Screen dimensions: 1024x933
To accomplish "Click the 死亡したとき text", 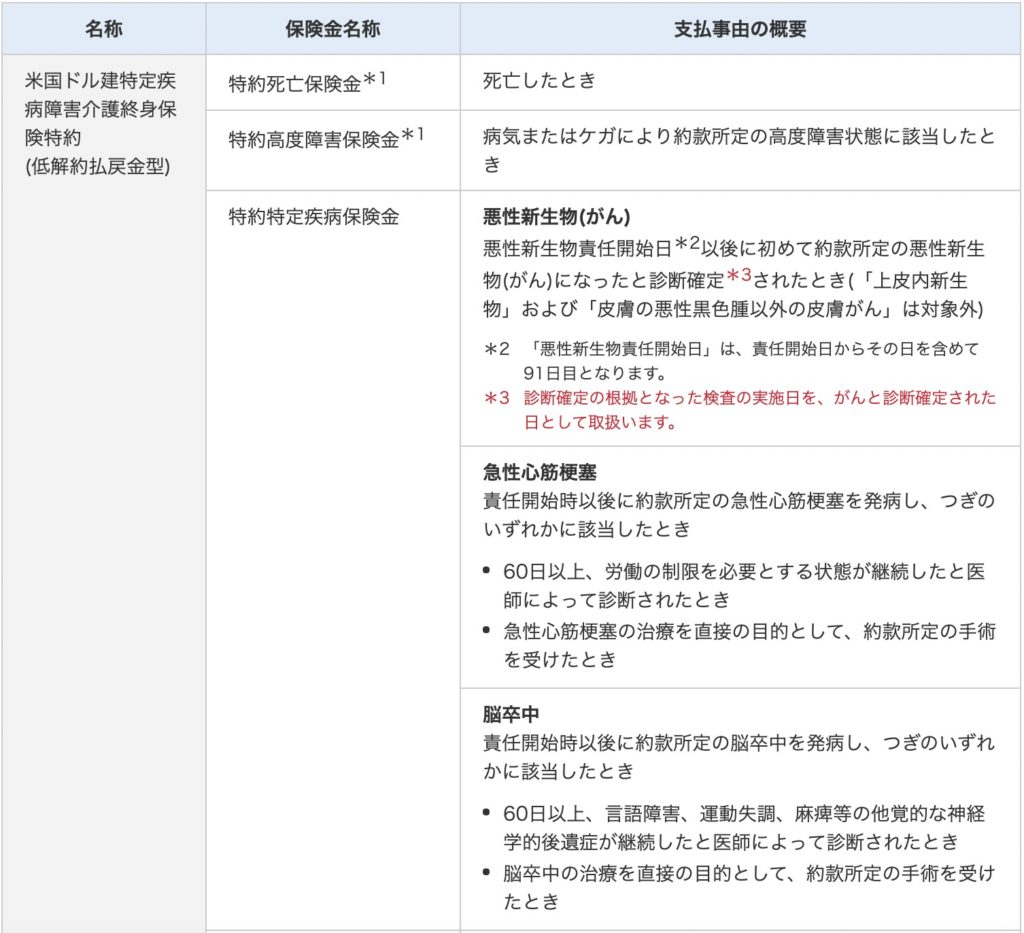I will [x=539, y=82].
